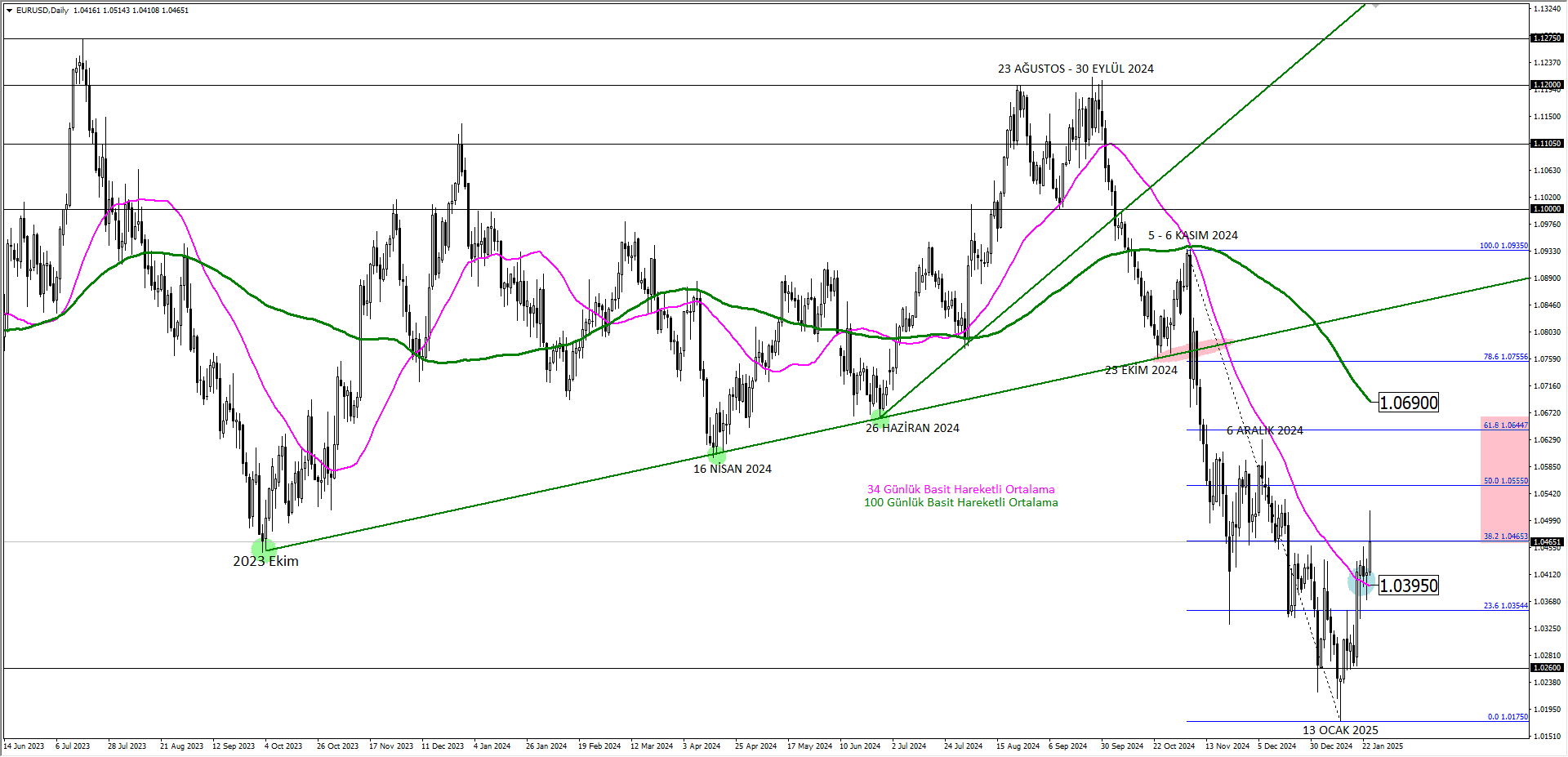
Task: Select Fibonacci label '23.6 1.03544'
Action: [x=1505, y=606]
